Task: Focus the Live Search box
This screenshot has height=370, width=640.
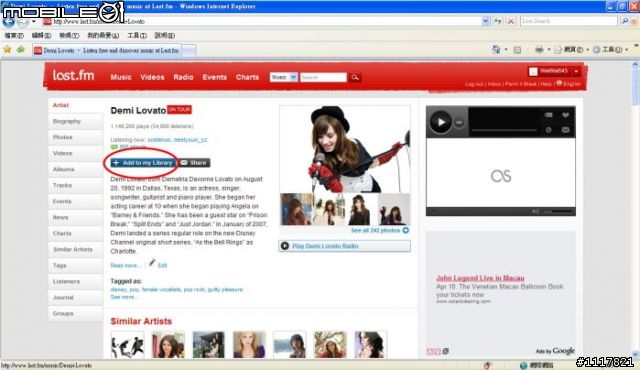Action: pos(569,21)
